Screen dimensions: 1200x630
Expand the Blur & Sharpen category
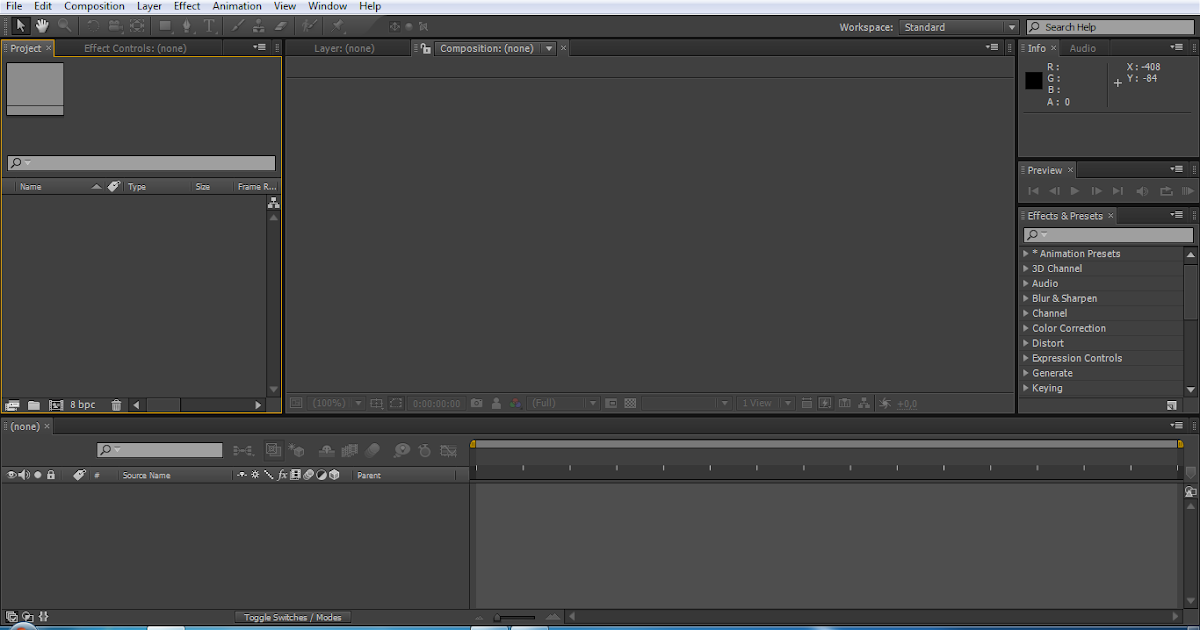click(1026, 299)
